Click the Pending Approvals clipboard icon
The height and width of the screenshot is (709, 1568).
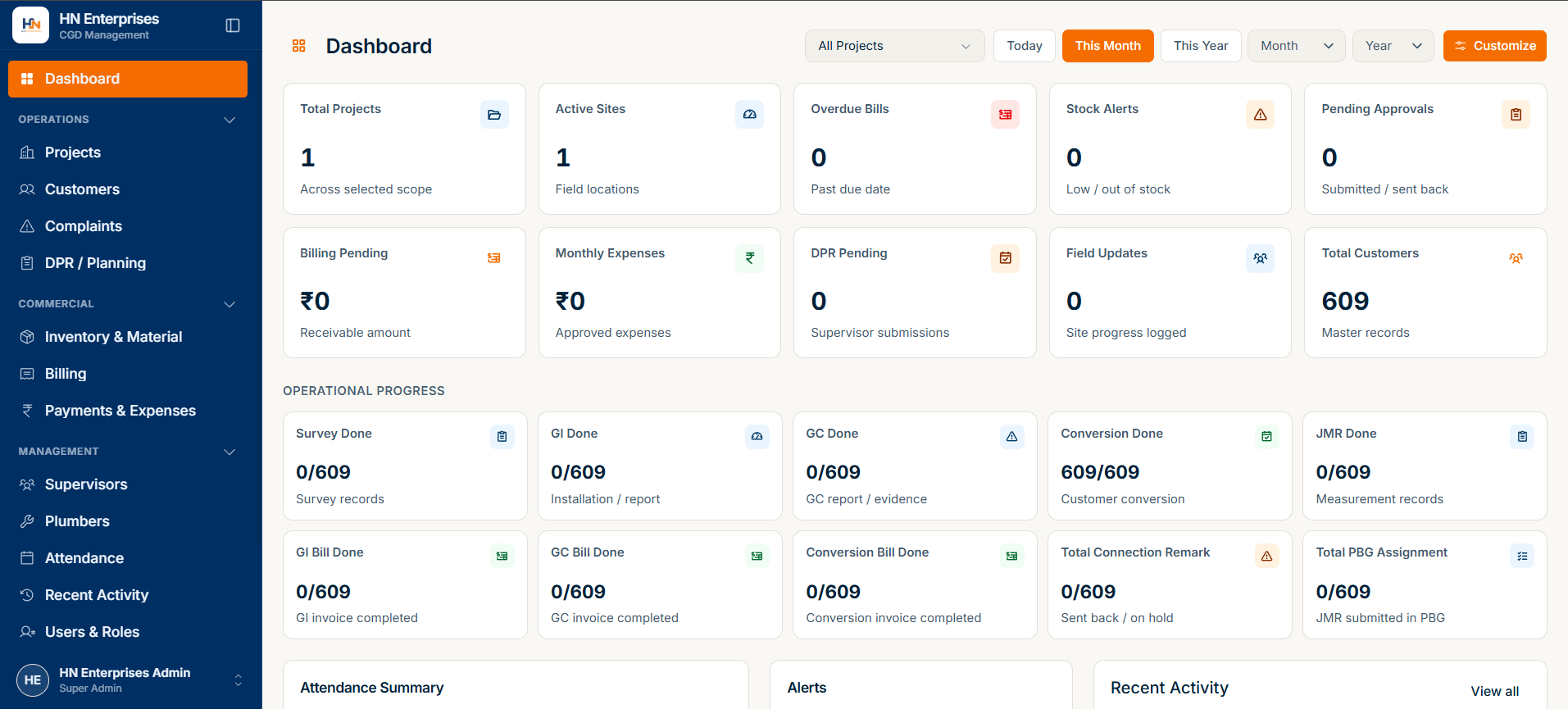tap(1516, 115)
